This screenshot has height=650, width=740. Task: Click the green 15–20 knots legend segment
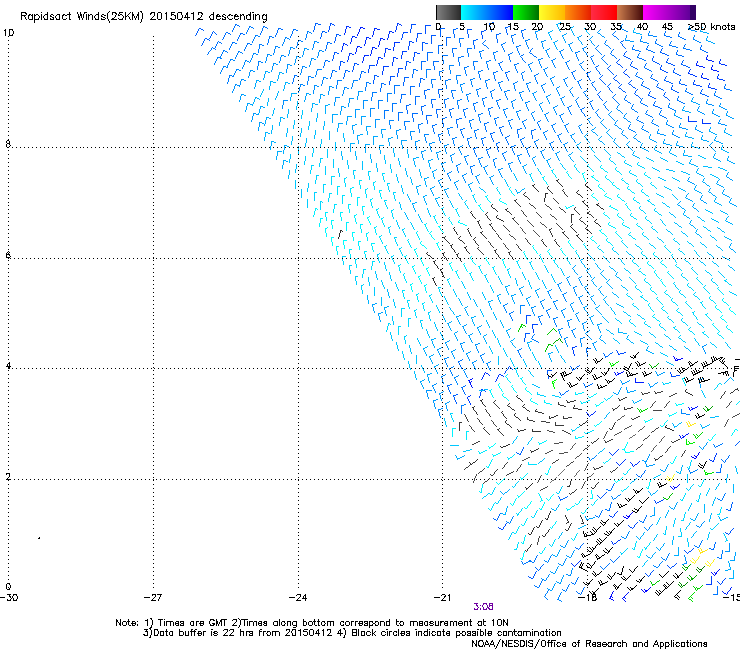(526, 12)
